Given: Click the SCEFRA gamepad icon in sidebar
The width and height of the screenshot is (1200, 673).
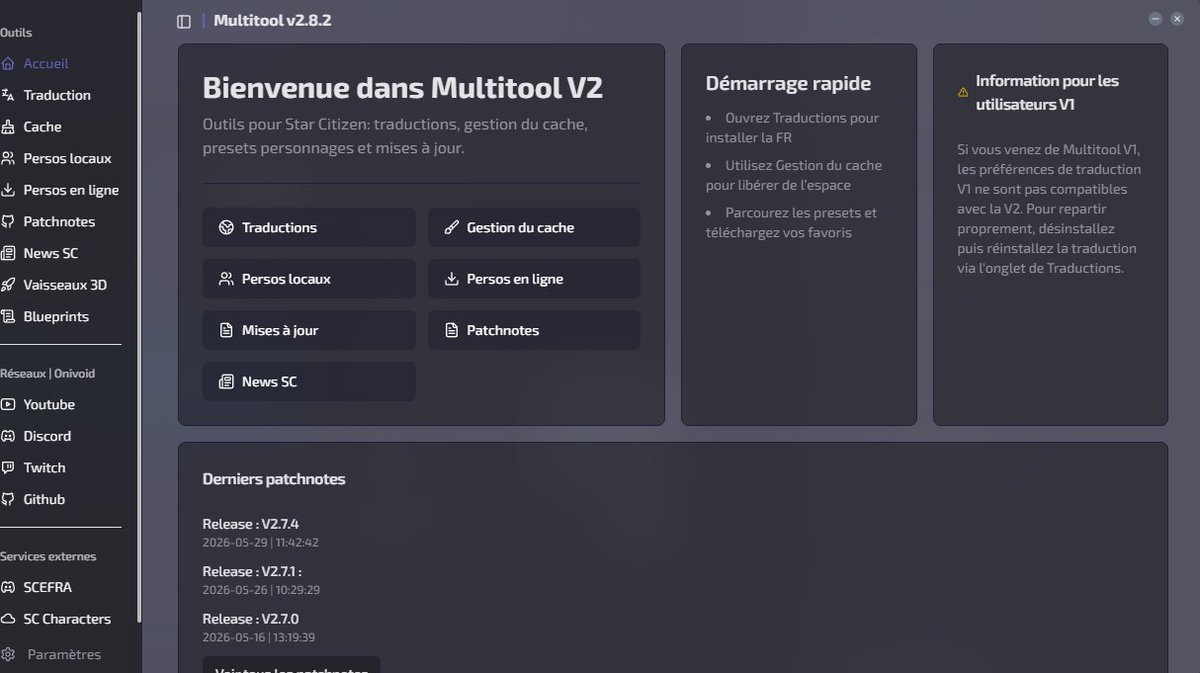Looking at the screenshot, I should click(8, 587).
